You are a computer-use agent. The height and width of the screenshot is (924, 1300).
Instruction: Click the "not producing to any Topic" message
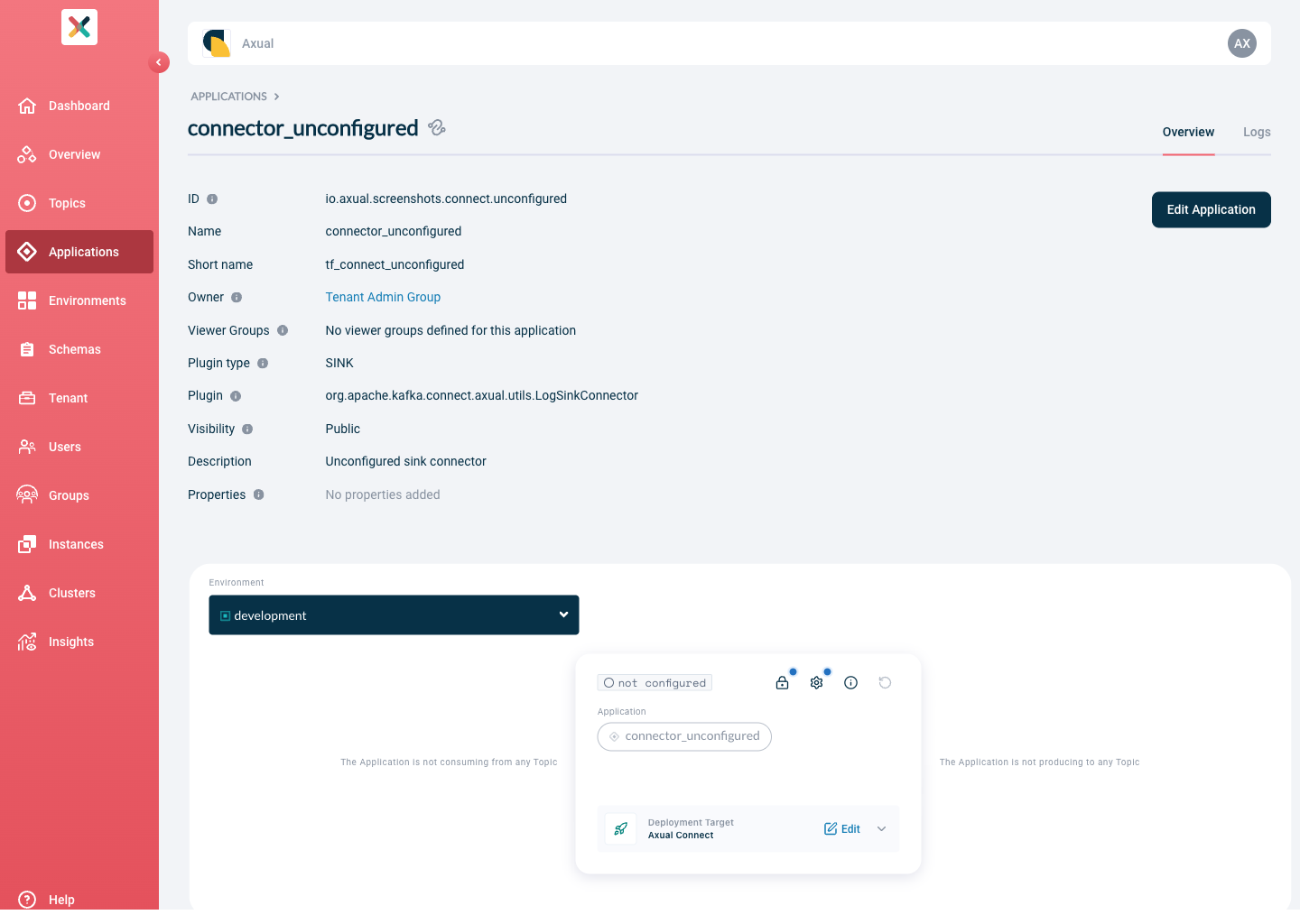[x=1040, y=762]
